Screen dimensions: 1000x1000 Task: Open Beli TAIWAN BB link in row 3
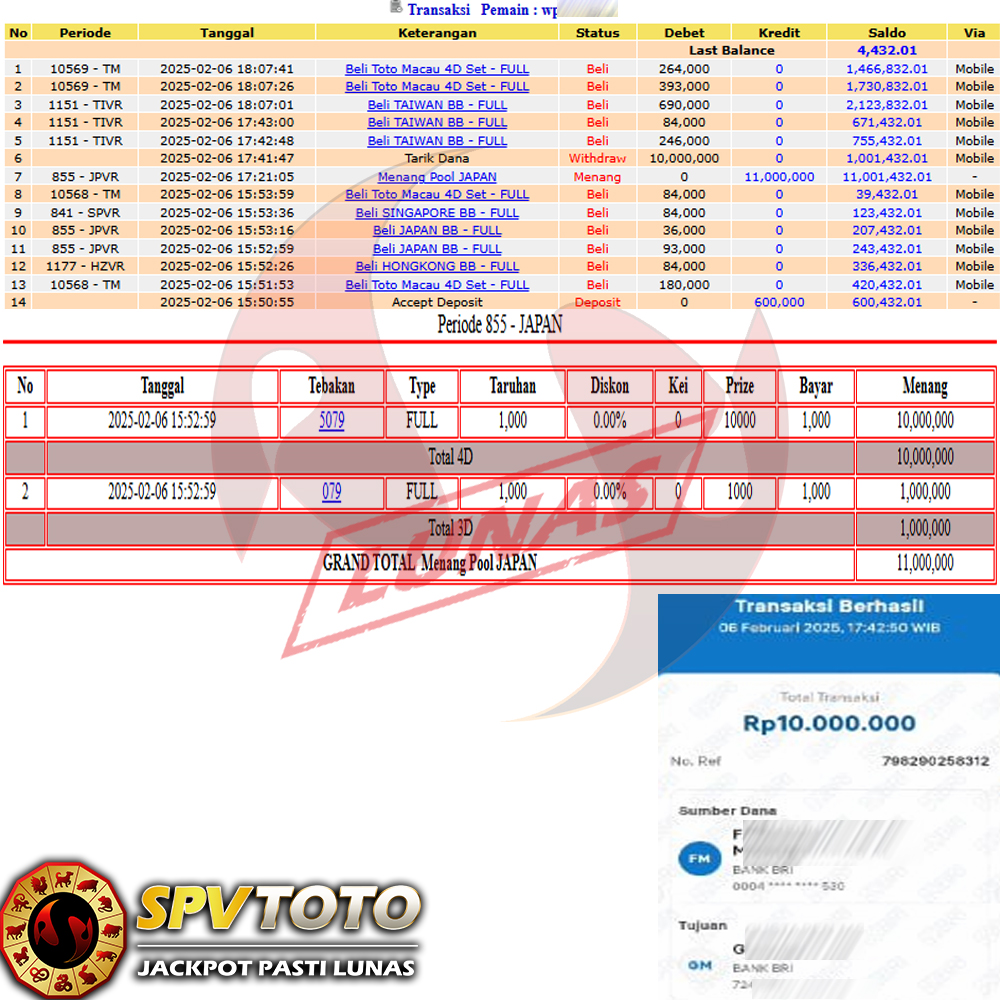coord(437,105)
